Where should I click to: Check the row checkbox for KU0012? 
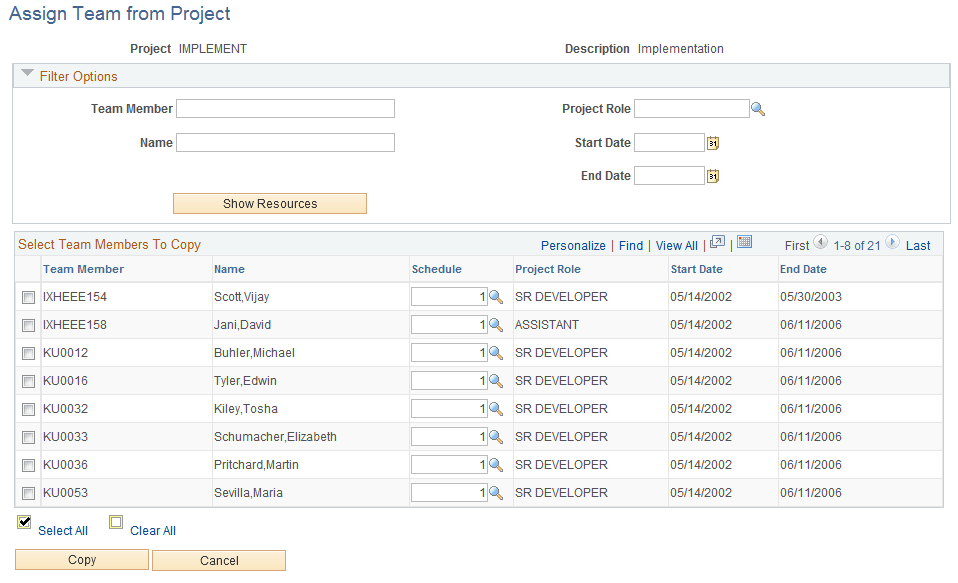[27, 352]
